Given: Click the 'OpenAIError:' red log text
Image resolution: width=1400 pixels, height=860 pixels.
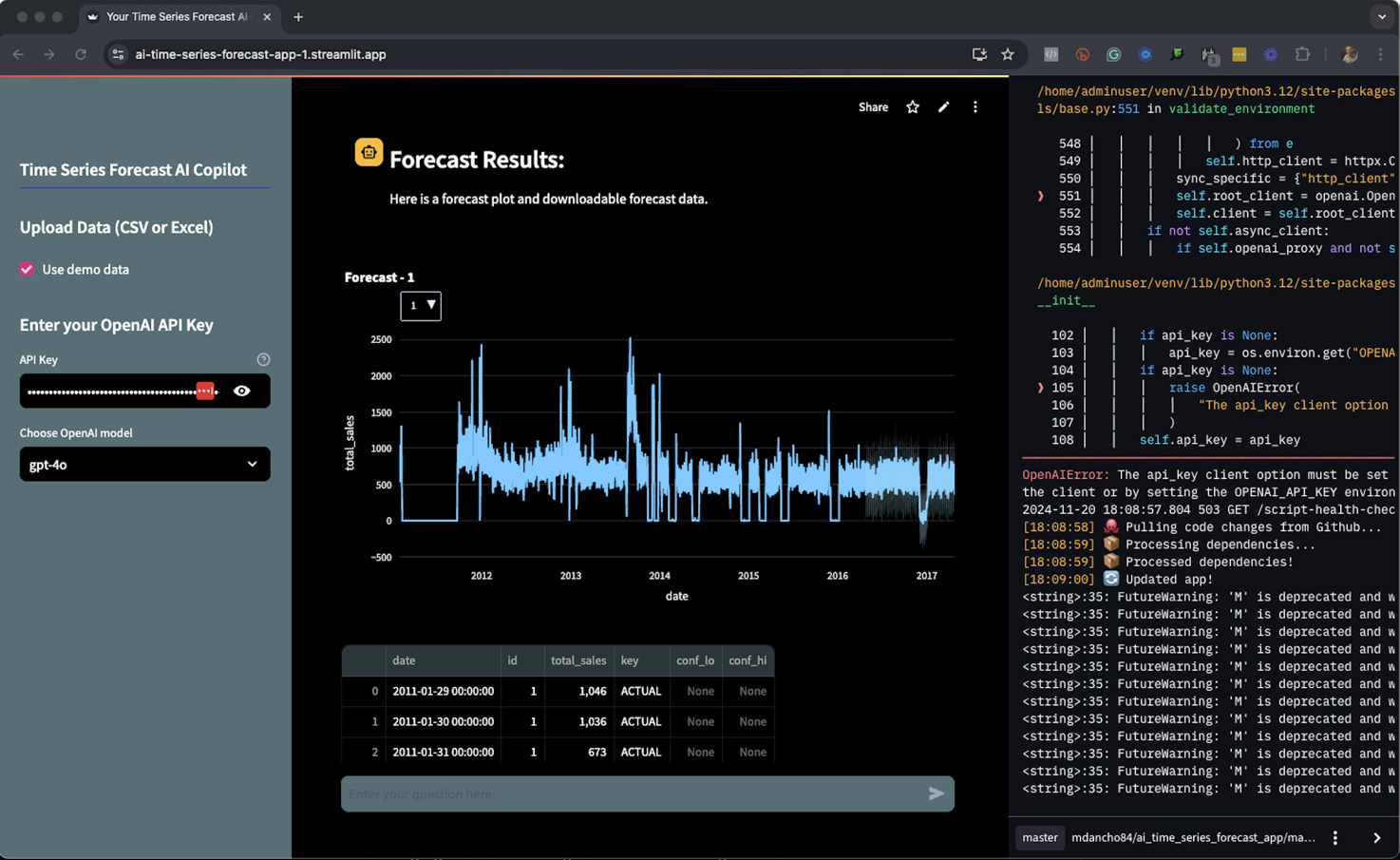Looking at the screenshot, I should click(1066, 474).
